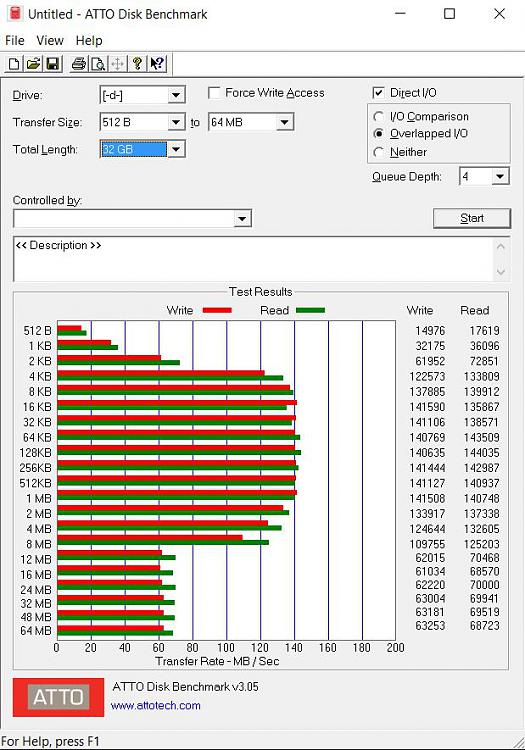This screenshot has height=750, width=525.
Task: Open the View menu
Action: 50,41
